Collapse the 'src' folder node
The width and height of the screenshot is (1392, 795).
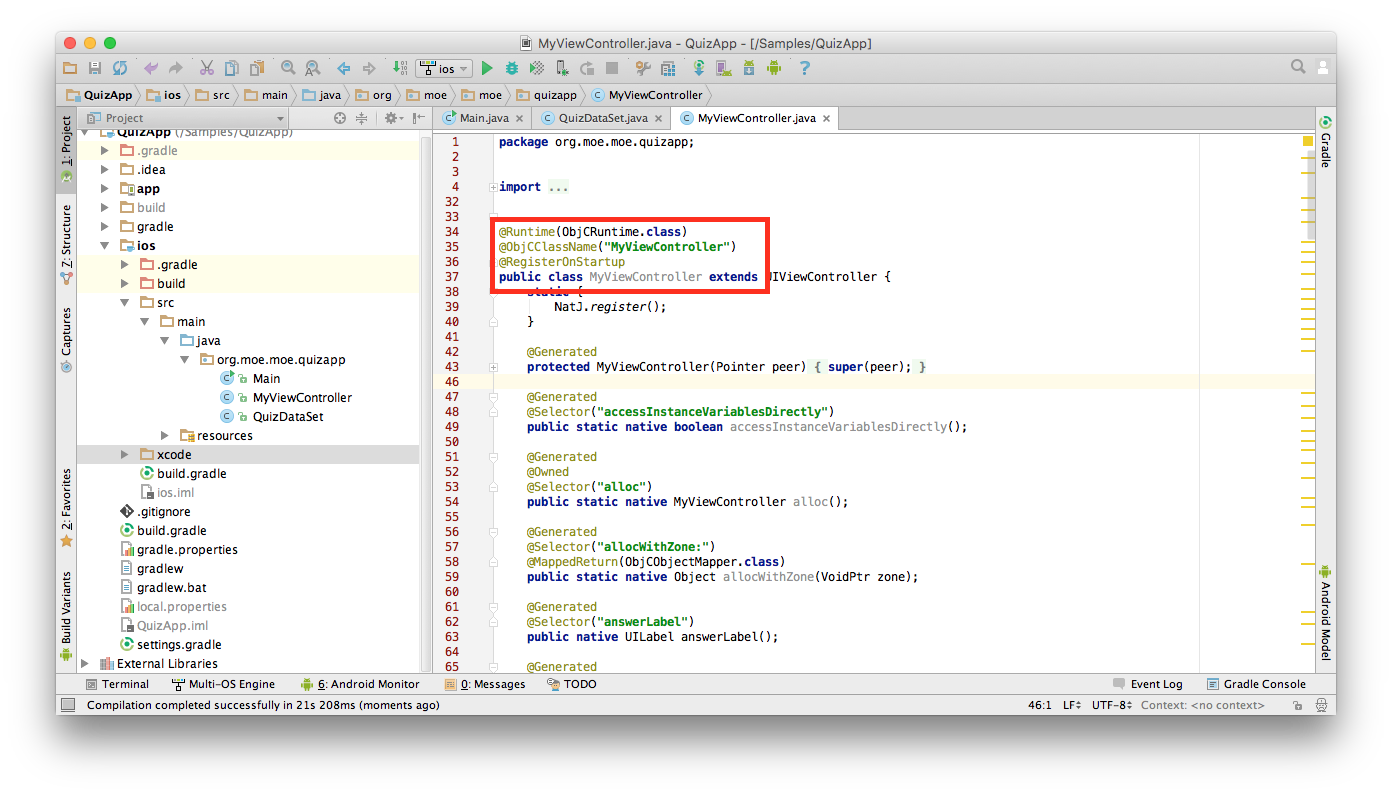coord(125,302)
